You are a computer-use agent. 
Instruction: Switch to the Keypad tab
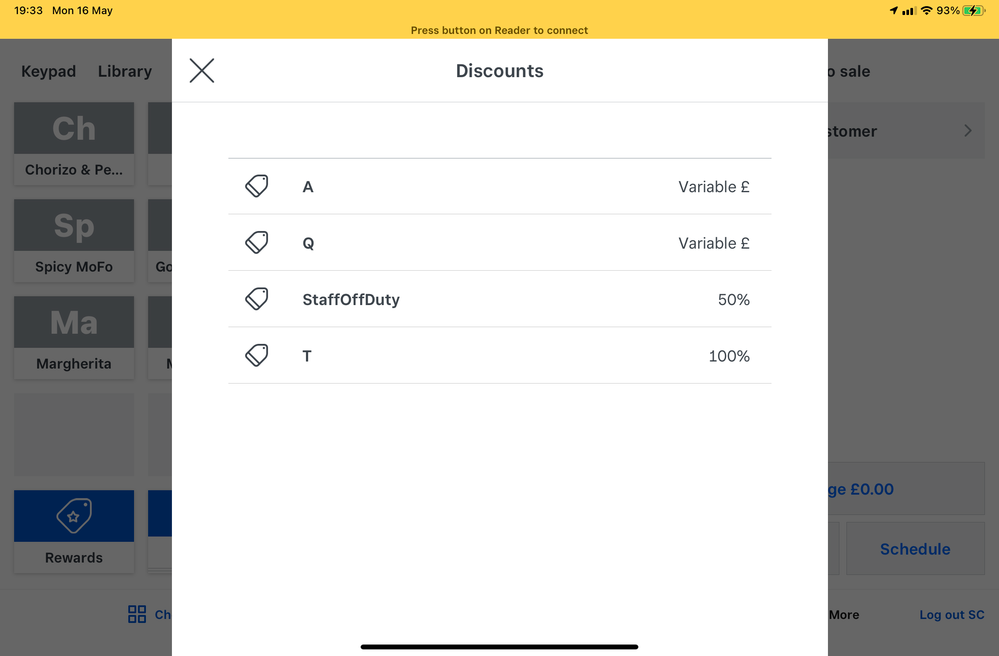[x=48, y=71]
